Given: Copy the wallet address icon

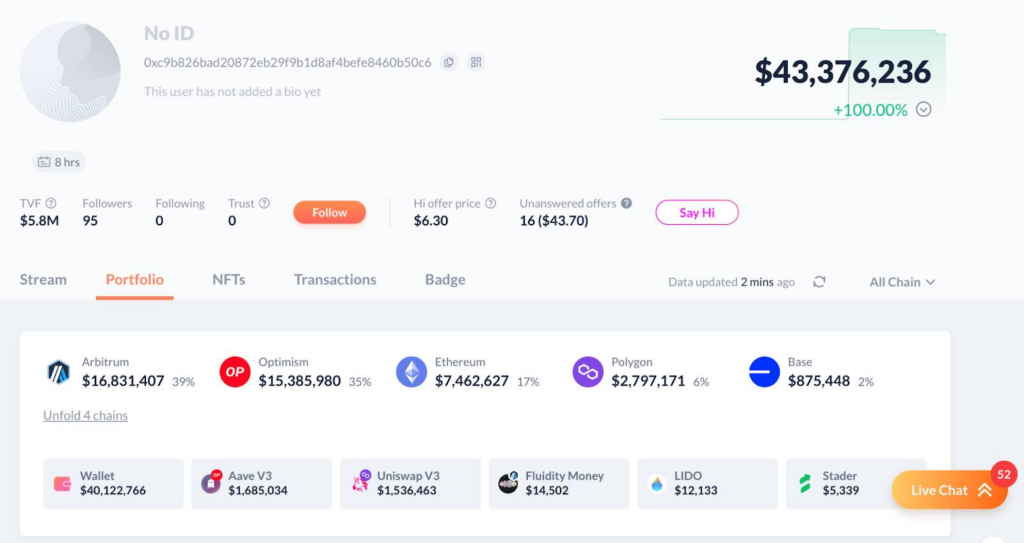Looking at the screenshot, I should click(449, 62).
